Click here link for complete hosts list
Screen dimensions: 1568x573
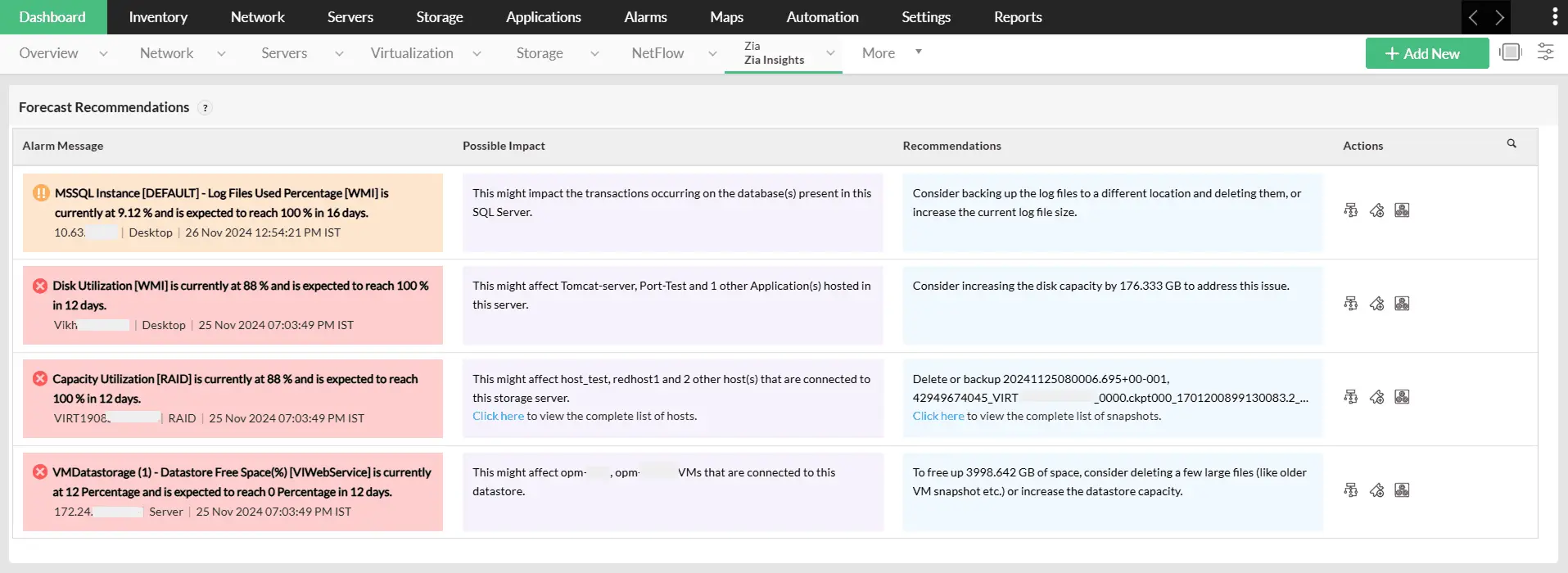(498, 416)
